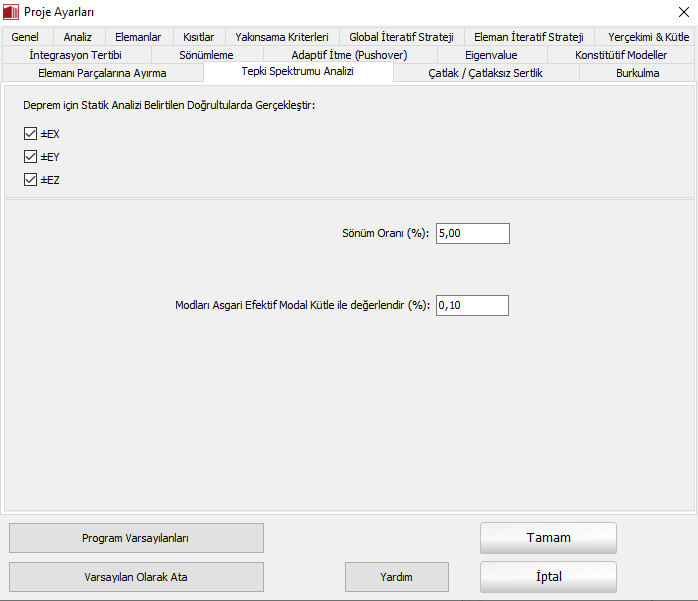This screenshot has width=698, height=601.
Task: Open the Yerçekimi & Kütle tab
Action: coord(648,37)
